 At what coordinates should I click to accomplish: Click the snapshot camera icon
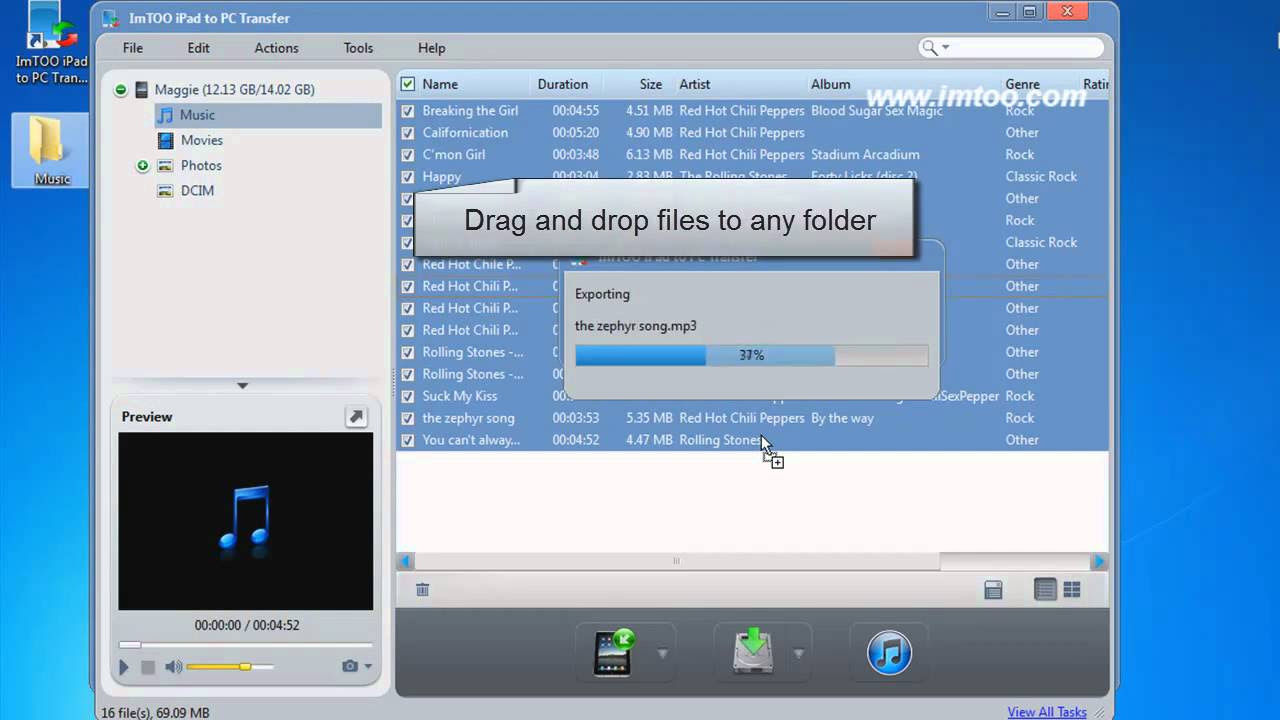pos(350,666)
